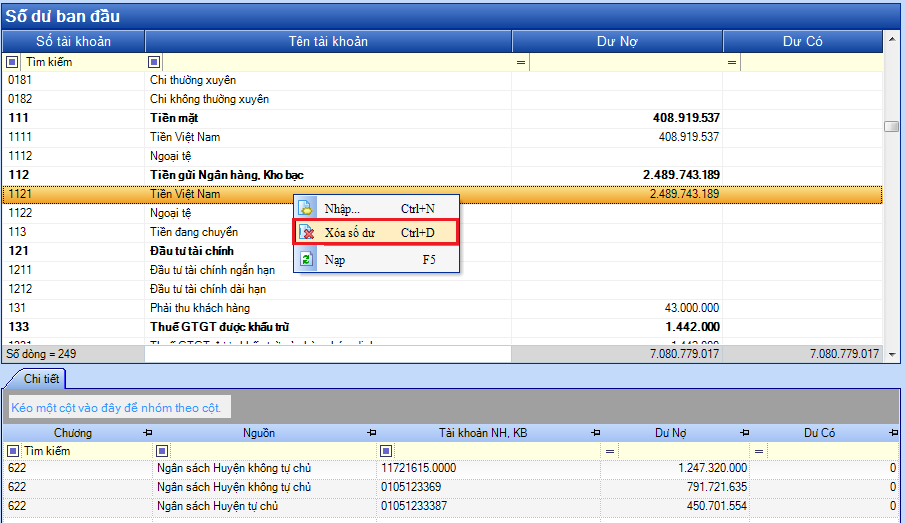Image resolution: width=905 pixels, height=523 pixels.
Task: Choose Xóa số dư menu entry
Action: tap(376, 232)
